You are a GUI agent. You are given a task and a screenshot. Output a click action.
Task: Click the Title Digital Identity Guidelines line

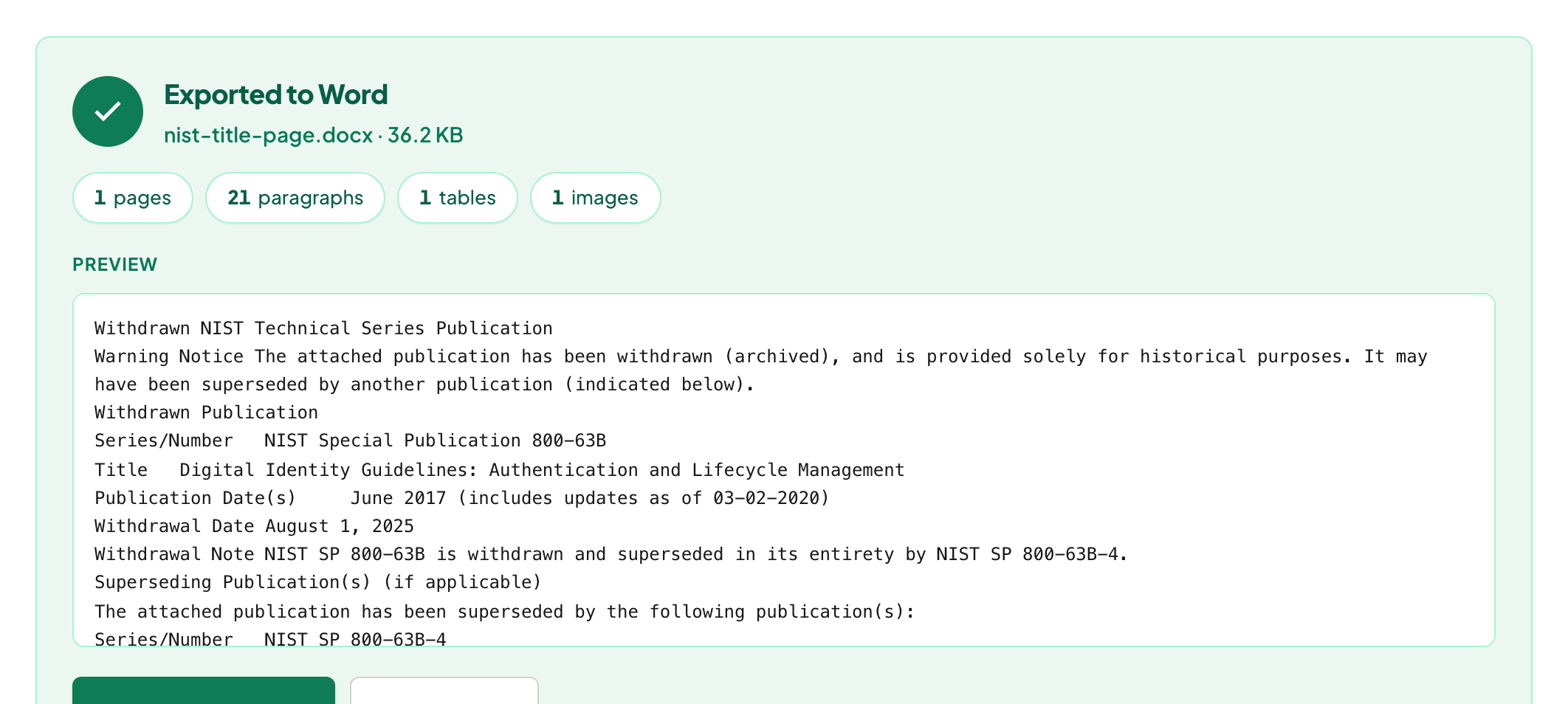pyautogui.click(x=499, y=470)
